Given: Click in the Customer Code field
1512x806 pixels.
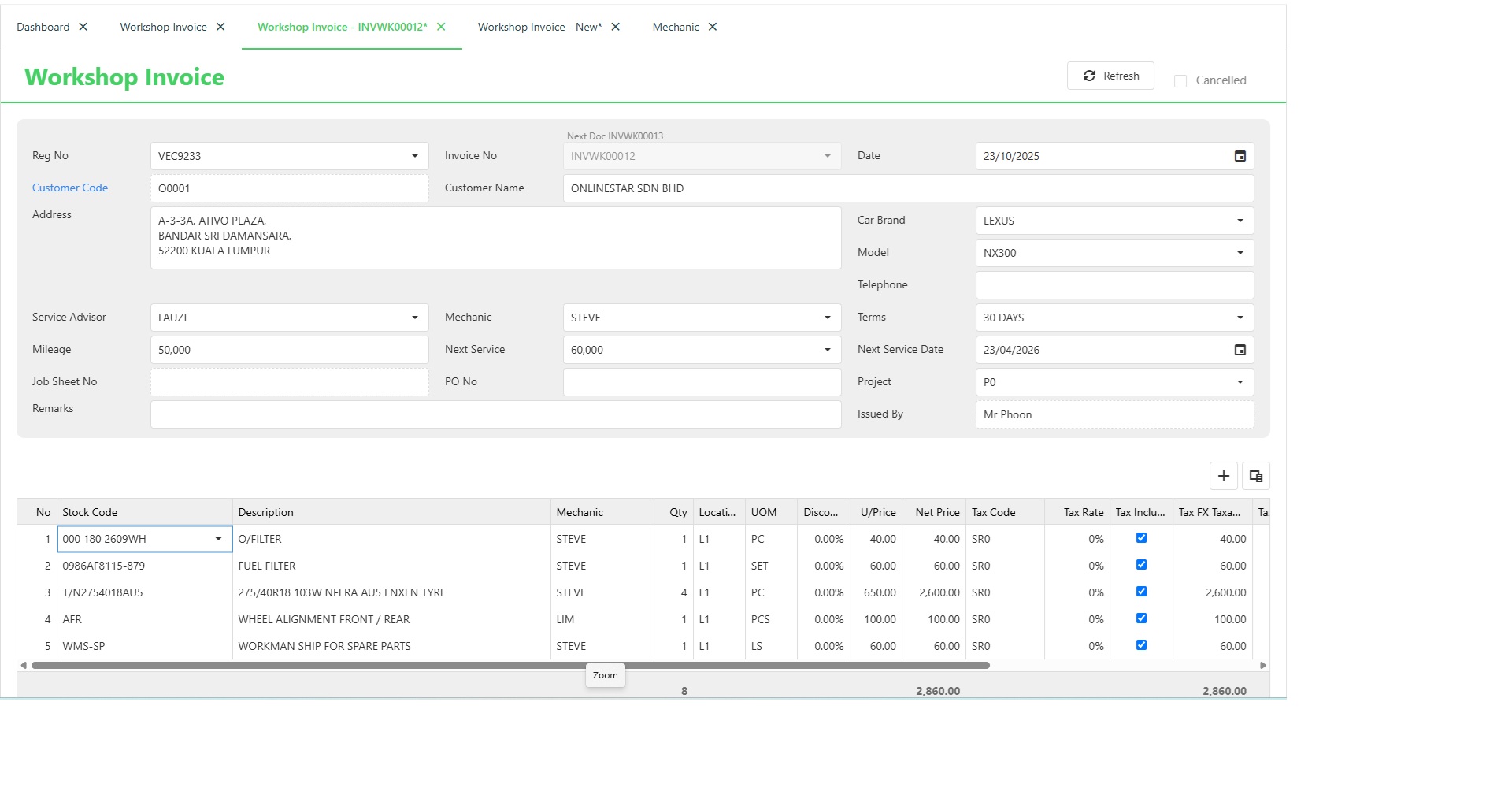Looking at the screenshot, I should 290,188.
